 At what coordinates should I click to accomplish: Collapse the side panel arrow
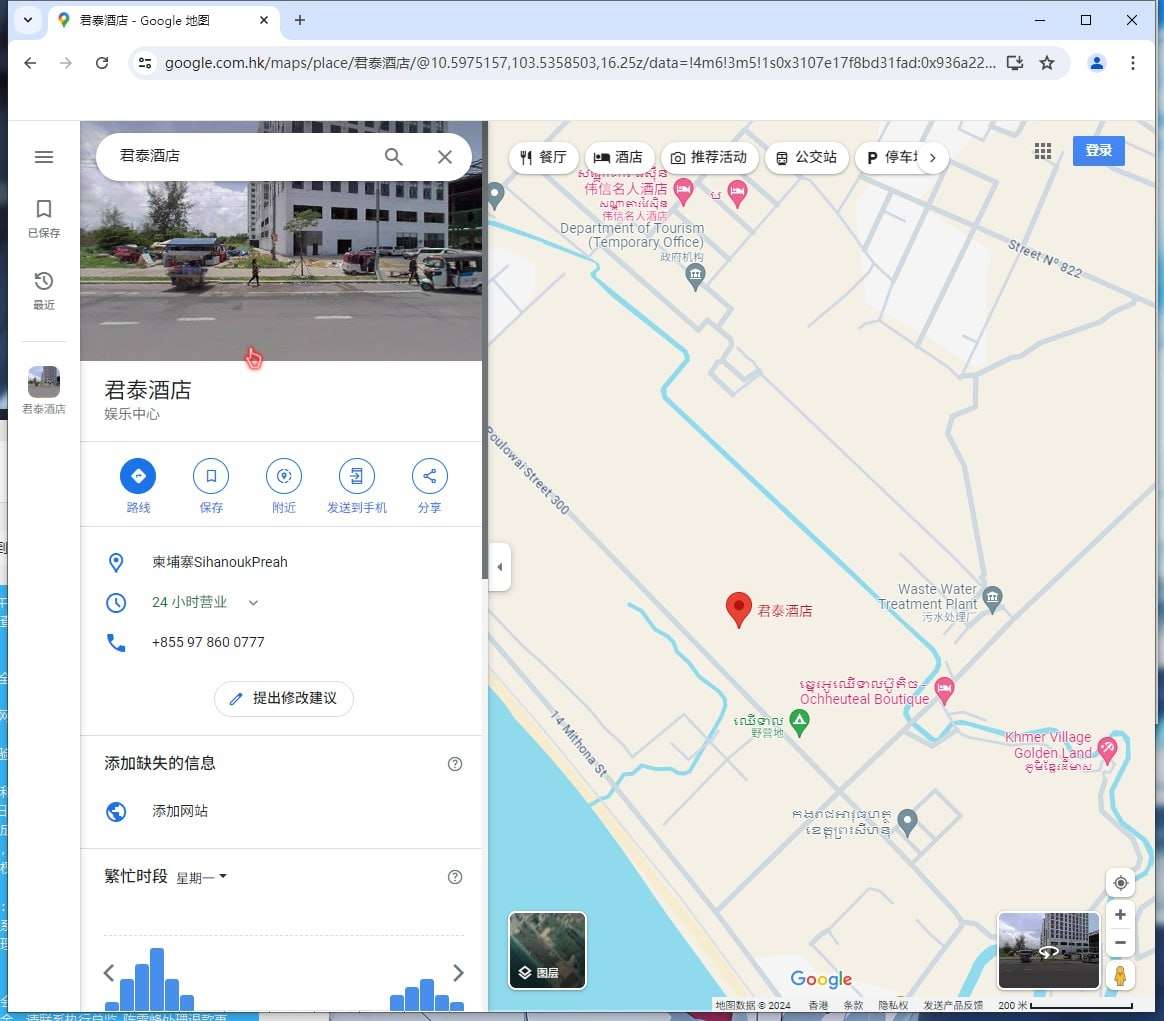point(500,567)
